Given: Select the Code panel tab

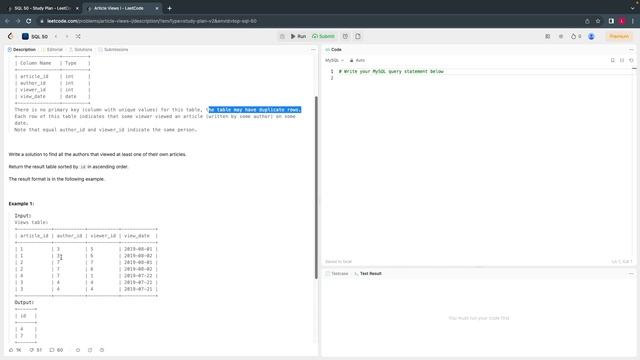Looking at the screenshot, I should pos(333,49).
